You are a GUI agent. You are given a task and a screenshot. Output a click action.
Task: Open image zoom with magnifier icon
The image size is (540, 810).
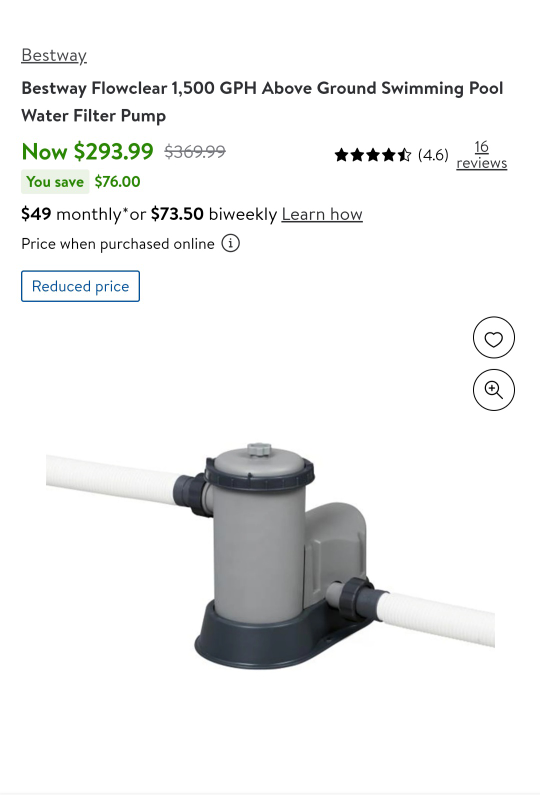[493, 390]
